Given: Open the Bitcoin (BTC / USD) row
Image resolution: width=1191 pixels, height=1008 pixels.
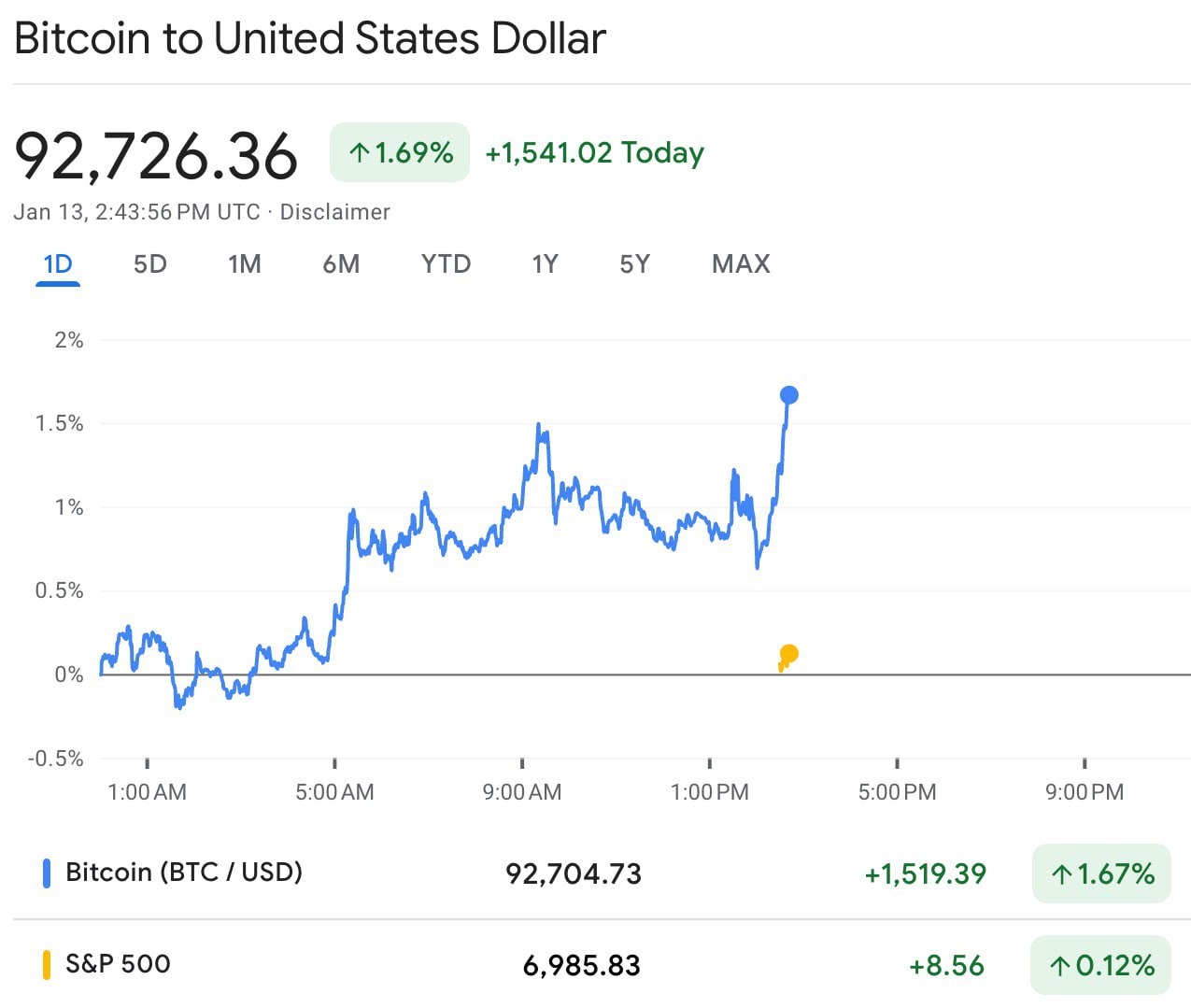Looking at the screenshot, I should coord(184,873).
